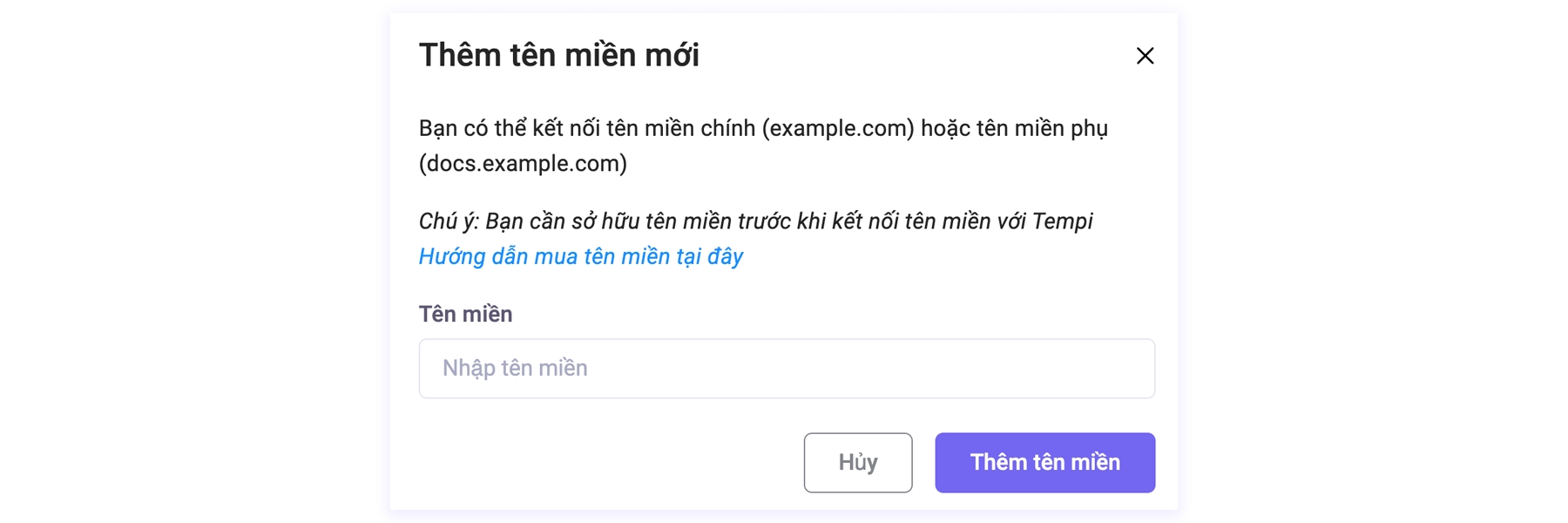Click the '(docs.example.com)' subdomain example text

point(523,164)
